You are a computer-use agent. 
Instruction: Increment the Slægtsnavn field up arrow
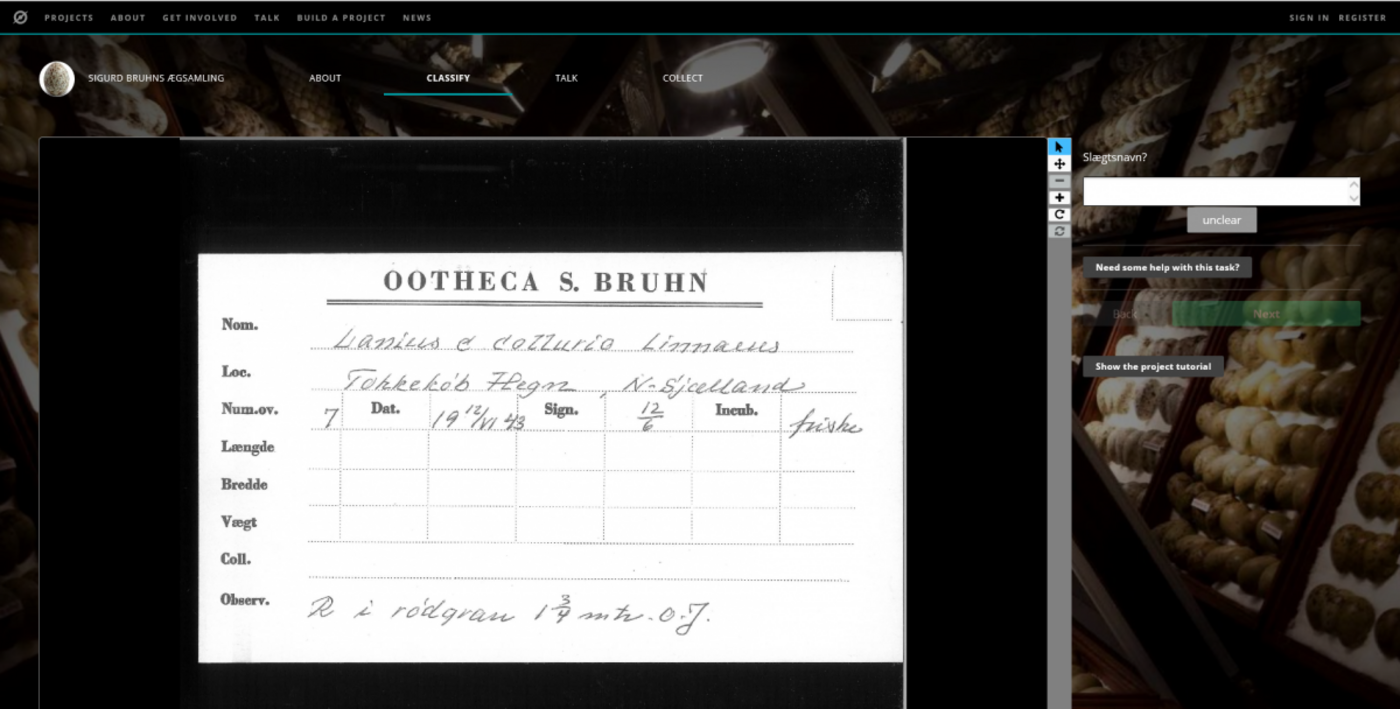point(1354,185)
